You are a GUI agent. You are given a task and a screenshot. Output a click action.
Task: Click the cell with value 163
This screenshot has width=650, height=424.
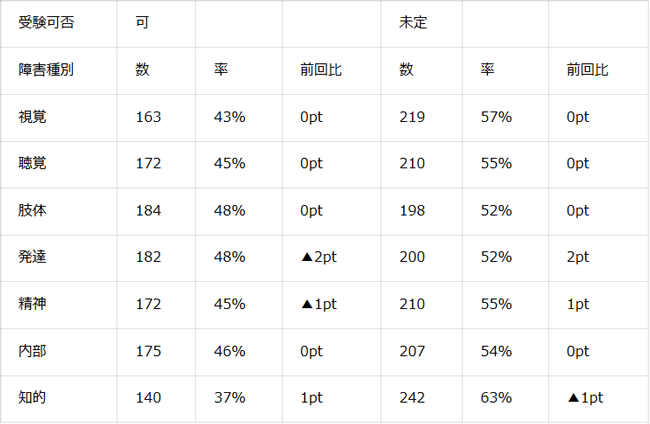148,117
